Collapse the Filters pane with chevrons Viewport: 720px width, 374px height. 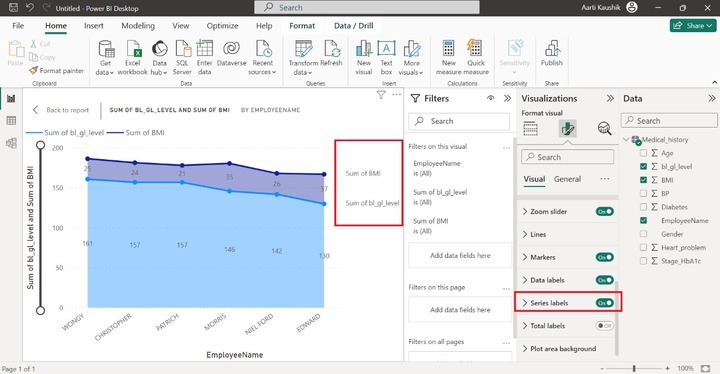tap(507, 98)
